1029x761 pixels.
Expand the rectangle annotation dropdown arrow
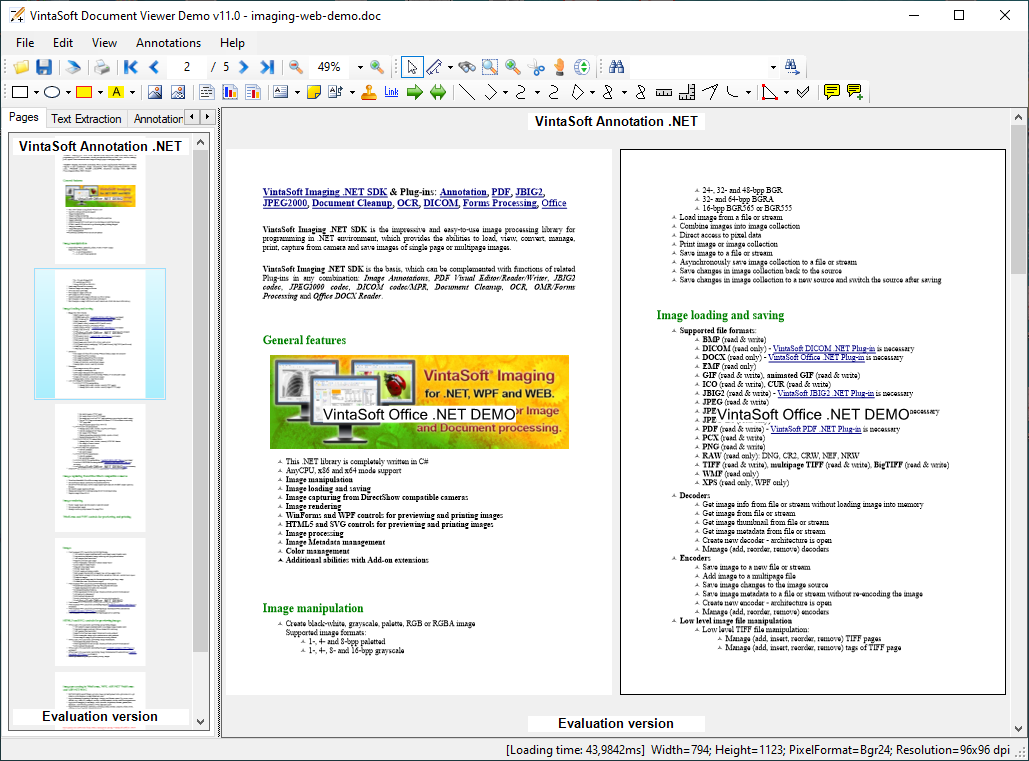click(34, 93)
